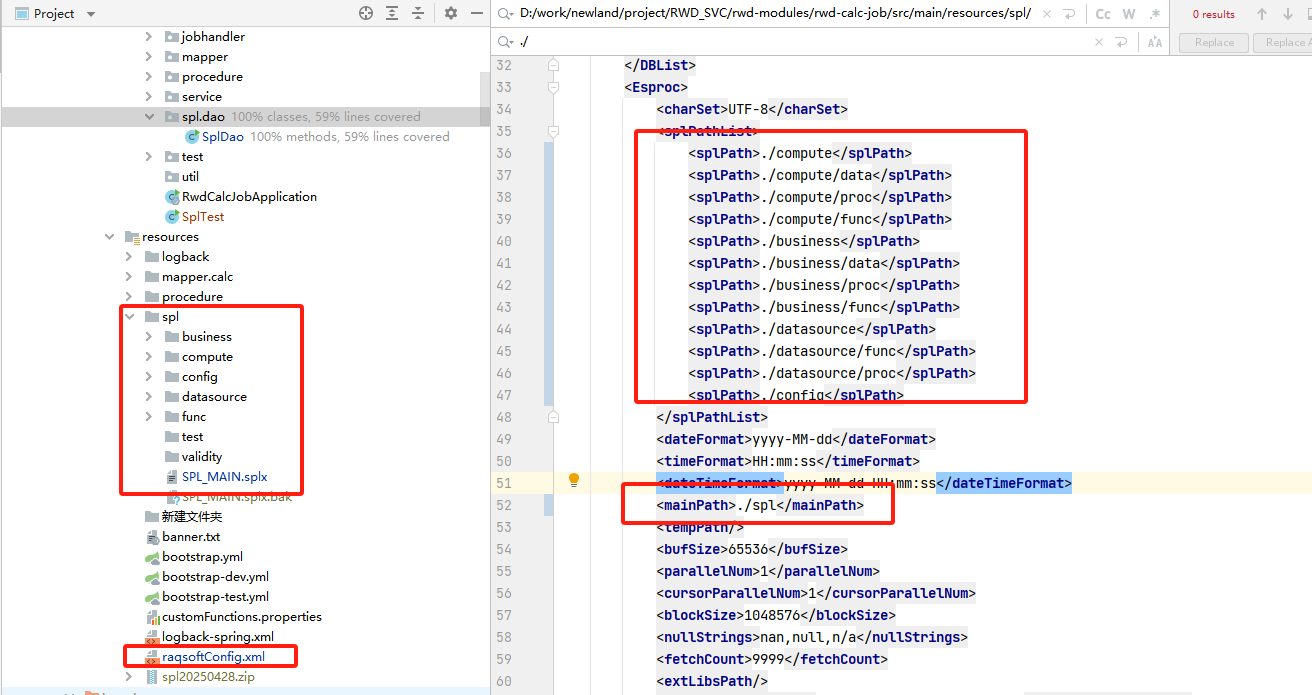Select raqsoftConfig.xml in project tree
This screenshot has width=1312, height=695.
coord(213,657)
